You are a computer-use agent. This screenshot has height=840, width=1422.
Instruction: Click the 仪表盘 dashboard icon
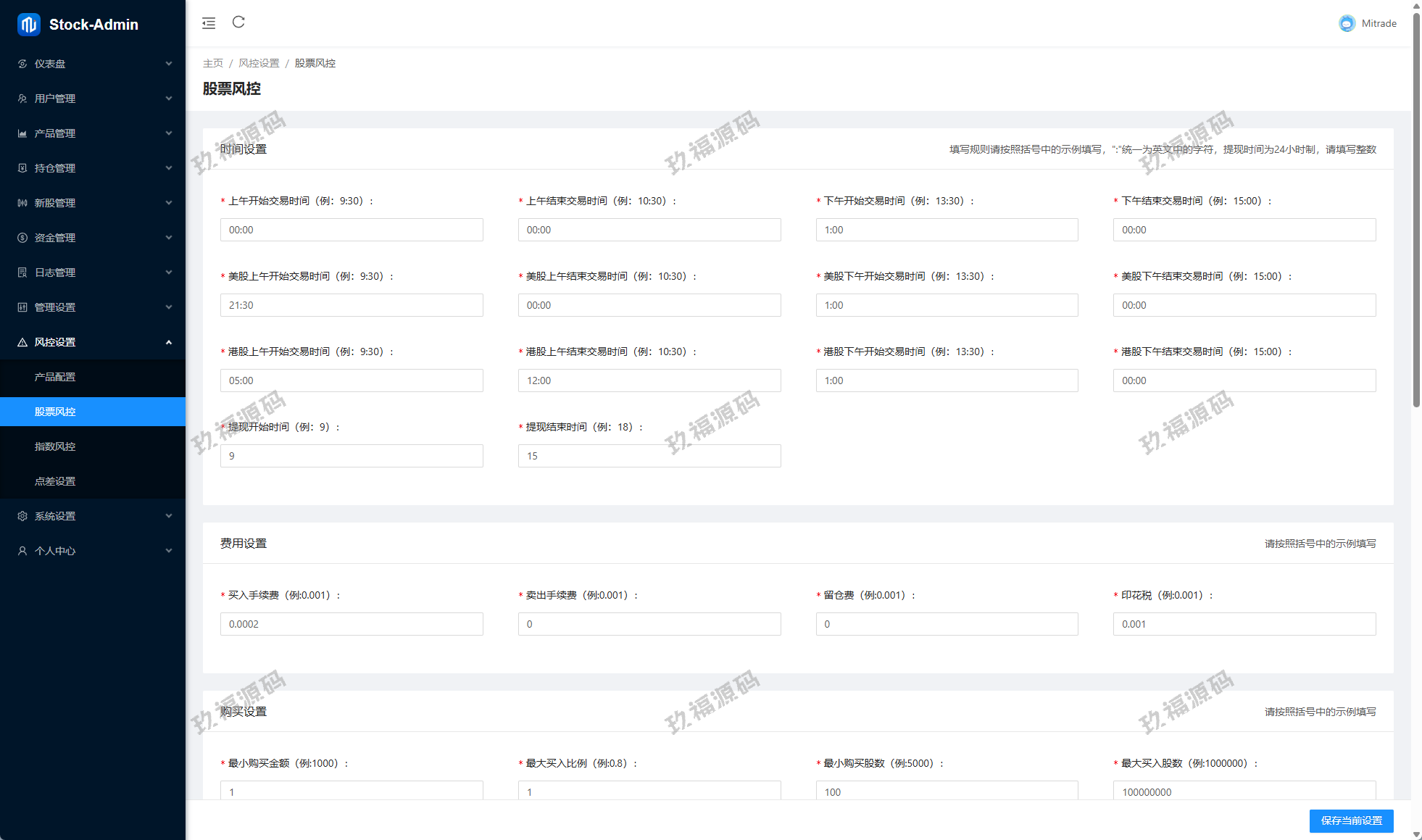[x=22, y=64]
